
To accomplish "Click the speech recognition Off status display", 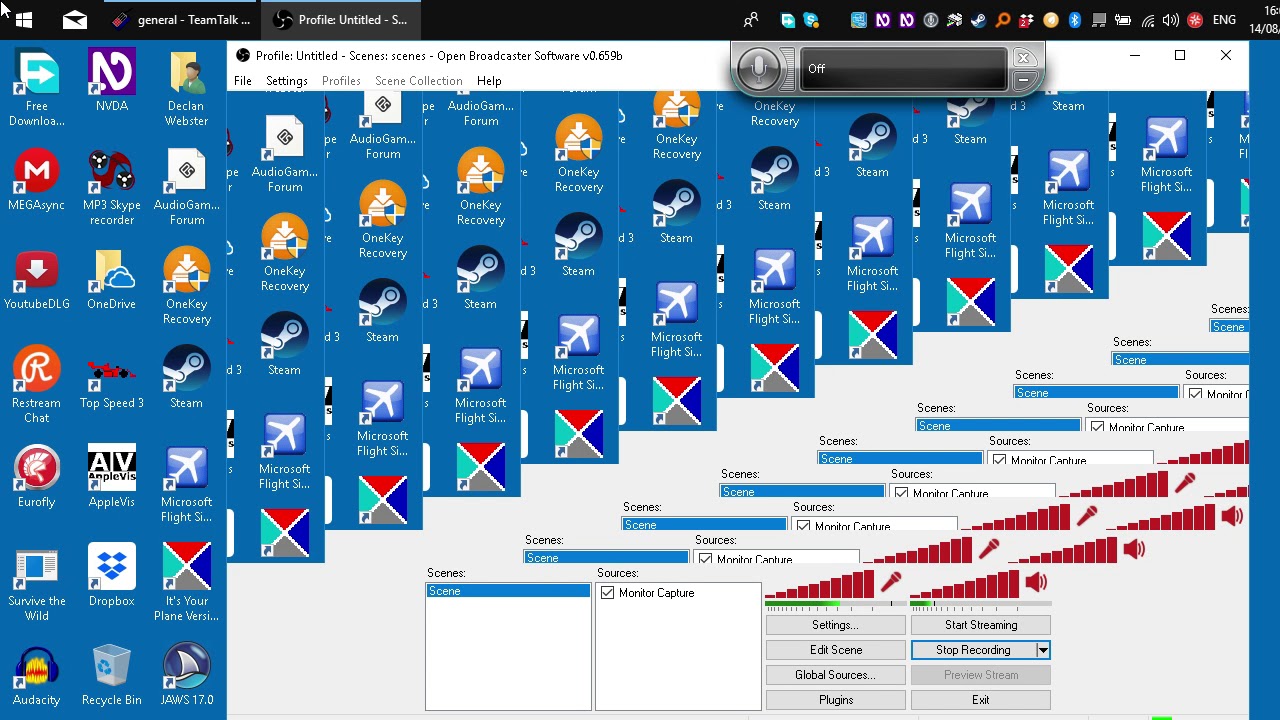I will coord(903,69).
